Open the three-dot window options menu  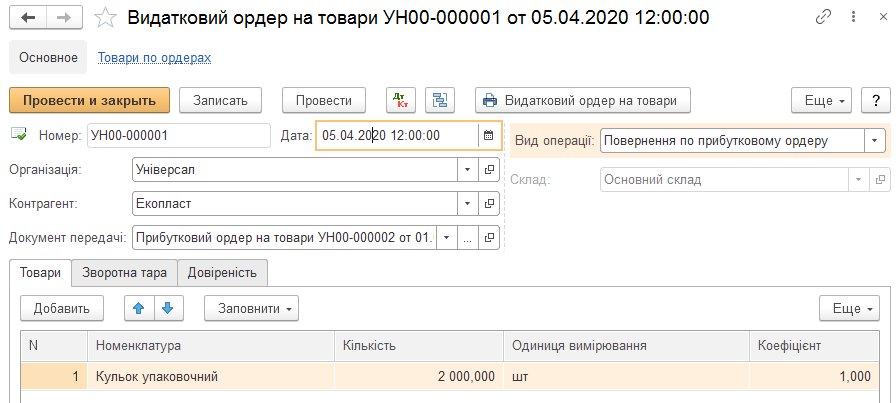click(x=854, y=17)
